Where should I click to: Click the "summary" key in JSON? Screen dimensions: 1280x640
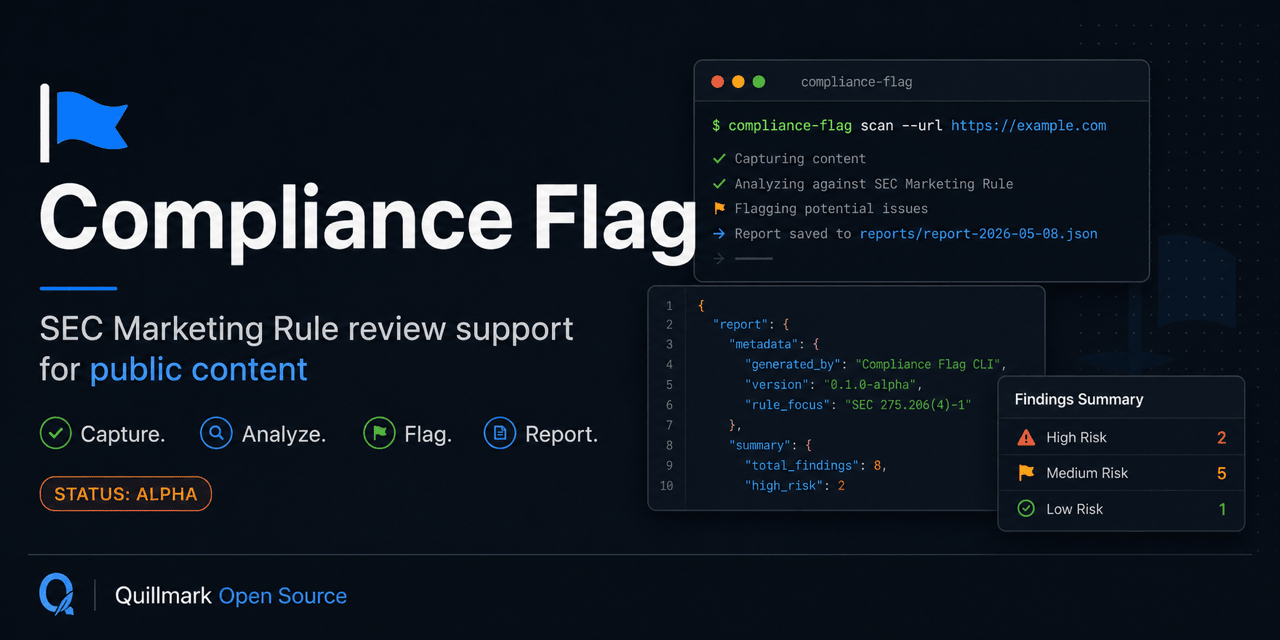[761, 445]
